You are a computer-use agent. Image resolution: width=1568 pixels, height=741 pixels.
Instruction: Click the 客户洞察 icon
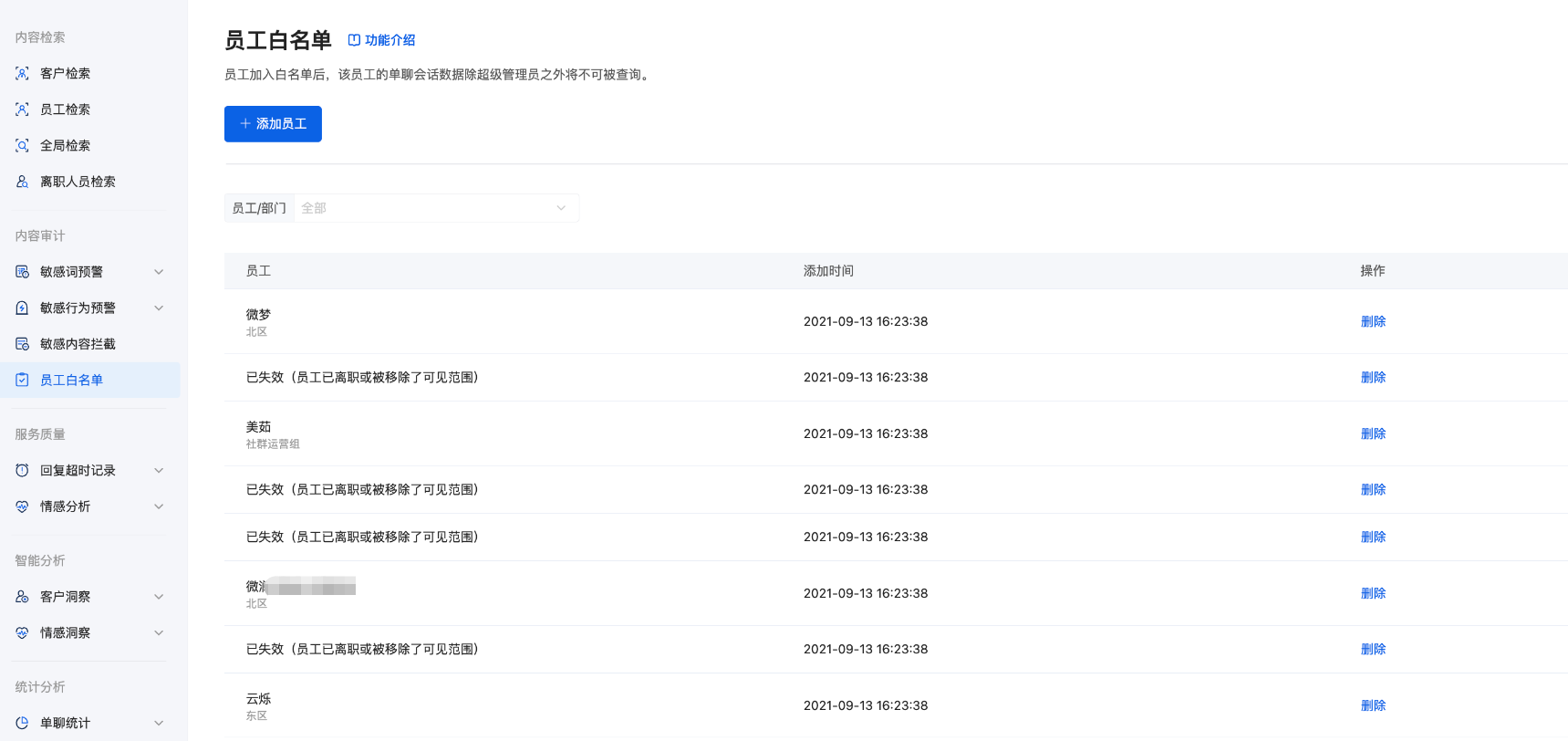22,597
